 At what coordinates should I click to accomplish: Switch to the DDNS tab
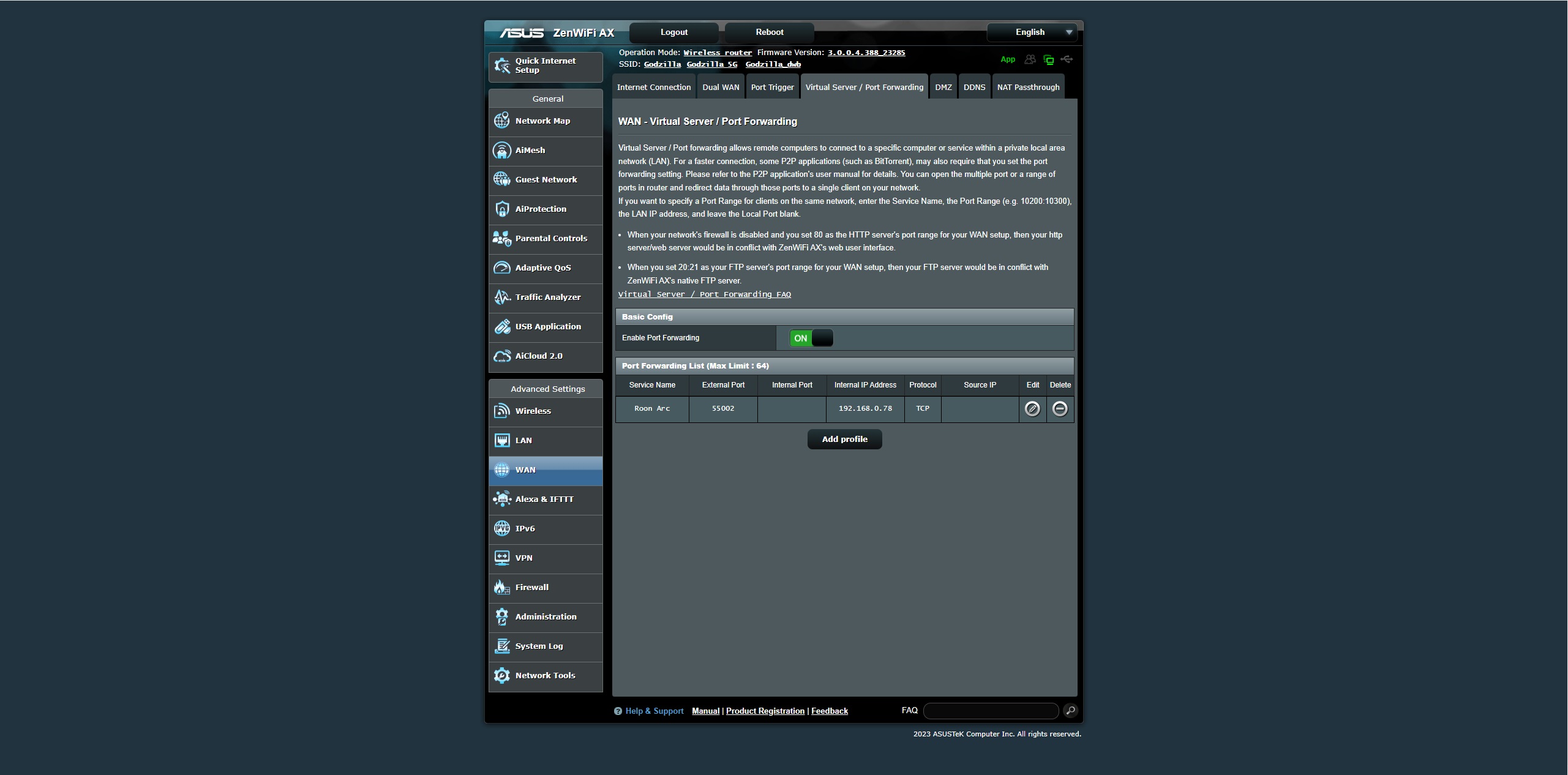tap(974, 87)
